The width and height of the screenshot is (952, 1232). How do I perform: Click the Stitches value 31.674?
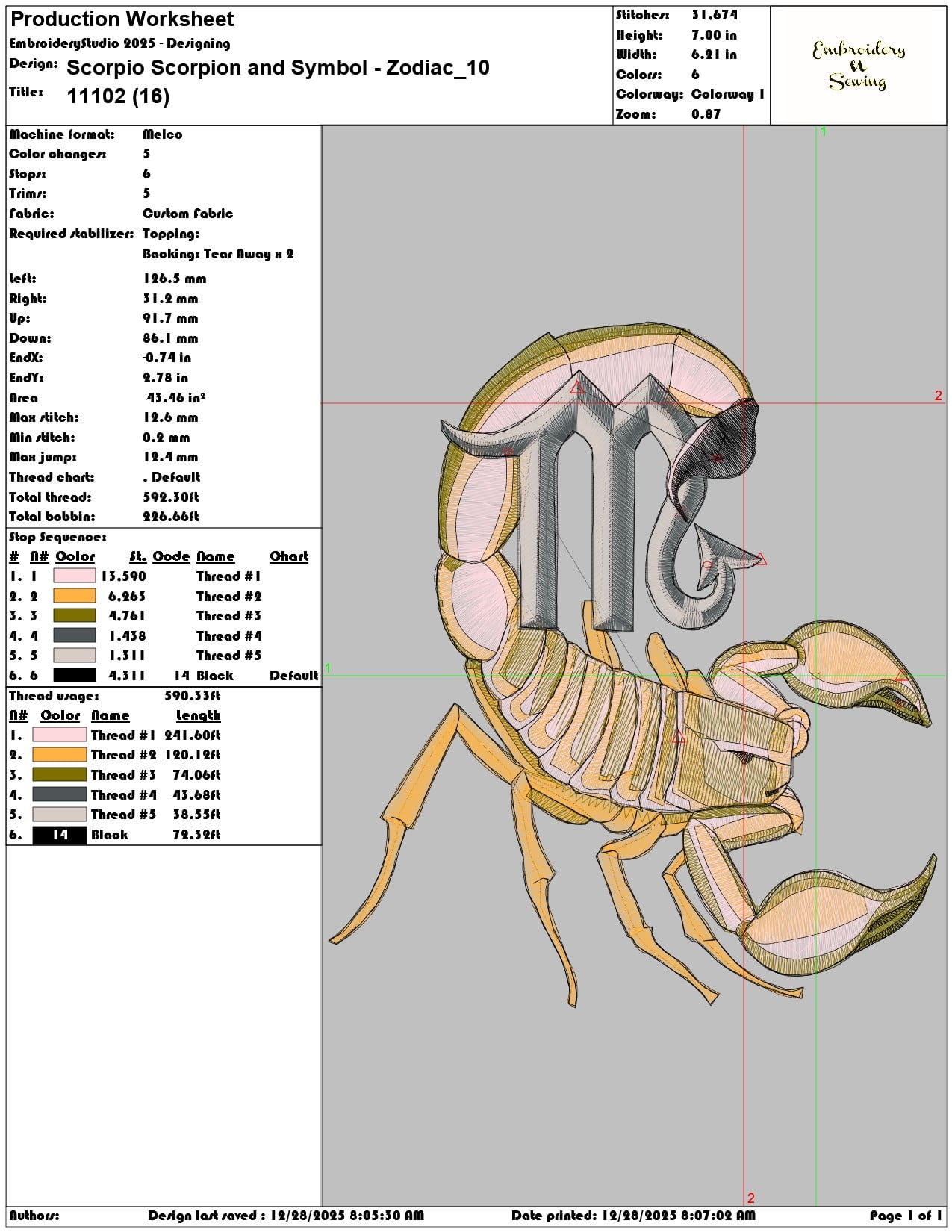(x=714, y=15)
